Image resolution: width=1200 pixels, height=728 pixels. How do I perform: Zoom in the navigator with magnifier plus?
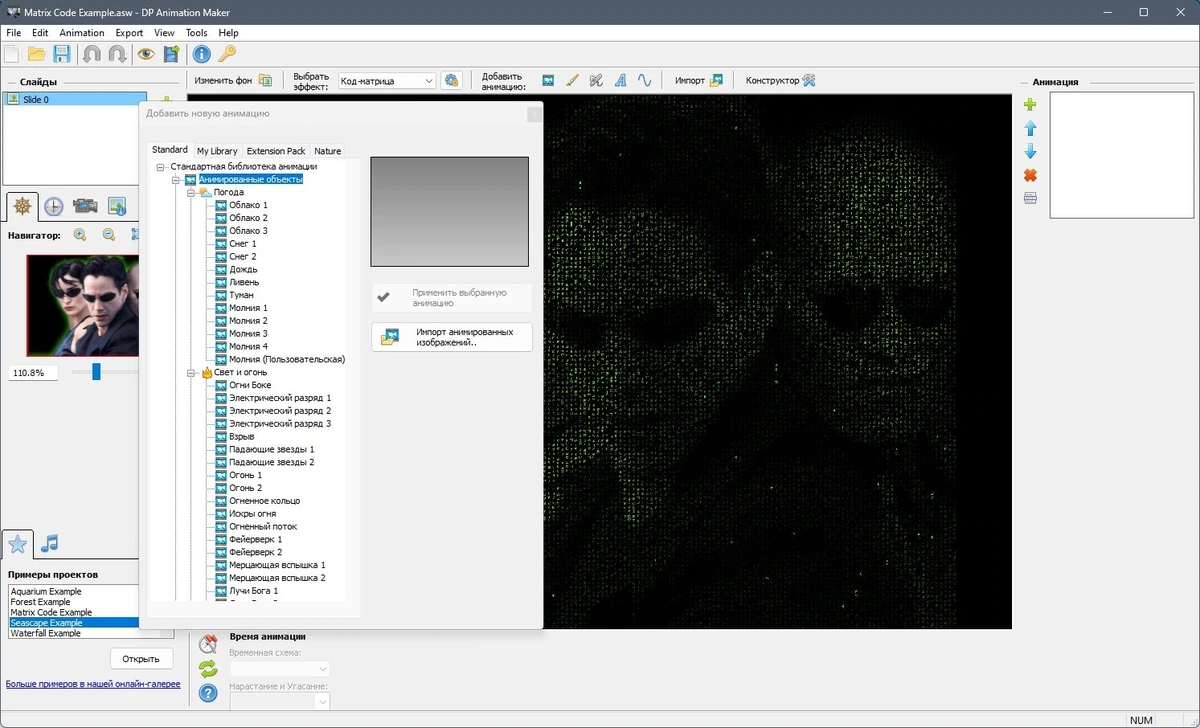pos(80,235)
